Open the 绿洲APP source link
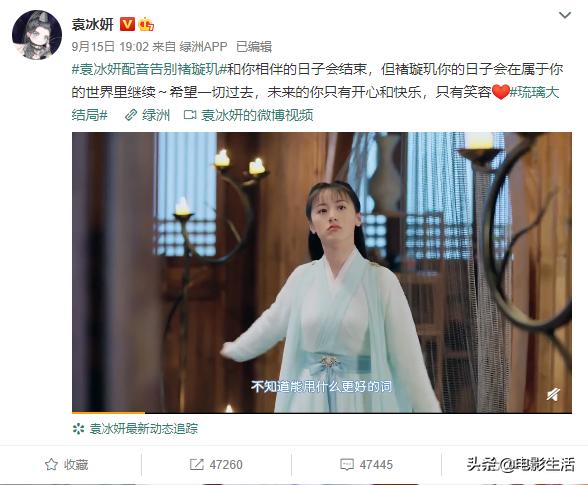 pyautogui.click(x=203, y=47)
